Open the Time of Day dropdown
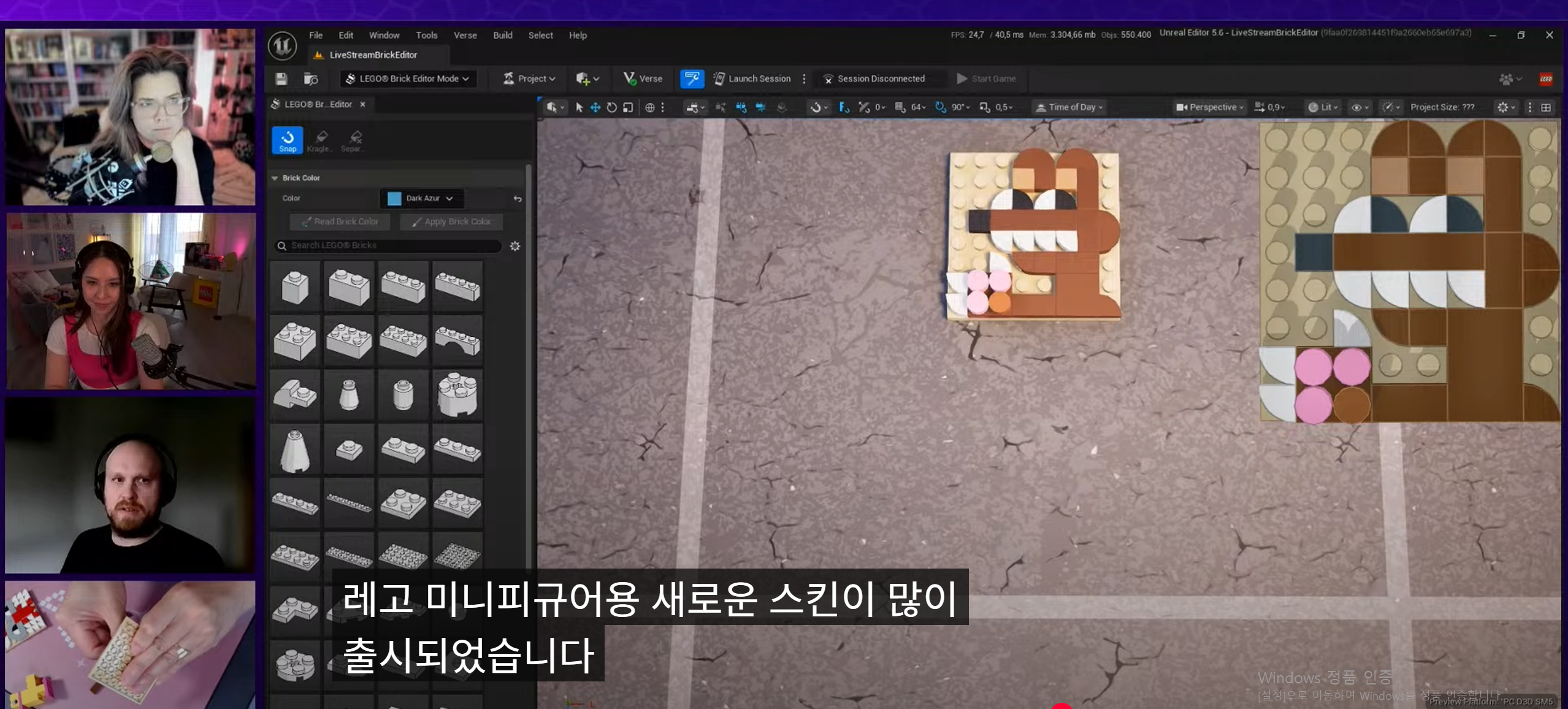This screenshot has height=709, width=1568. point(1070,107)
